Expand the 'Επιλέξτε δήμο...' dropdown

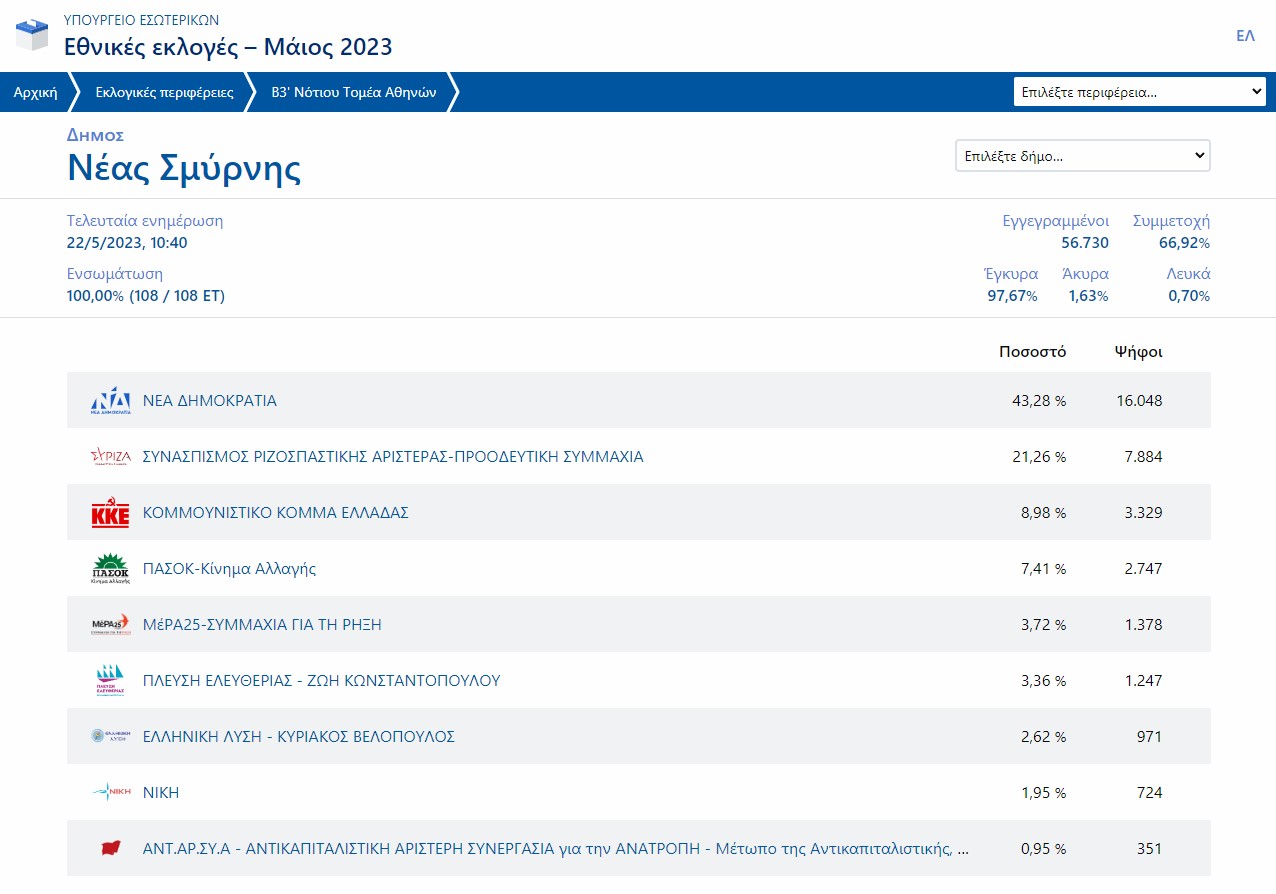coord(1082,156)
